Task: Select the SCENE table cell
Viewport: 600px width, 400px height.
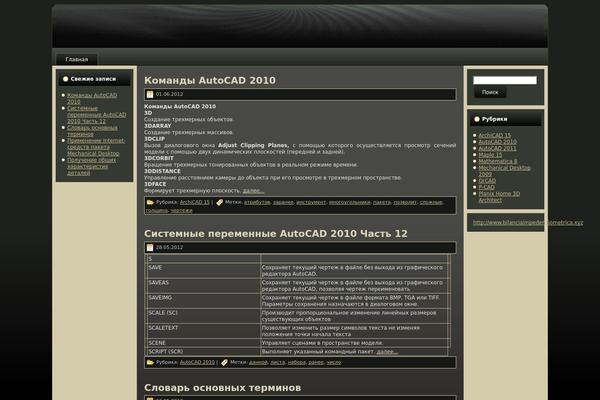Action: [x=204, y=343]
